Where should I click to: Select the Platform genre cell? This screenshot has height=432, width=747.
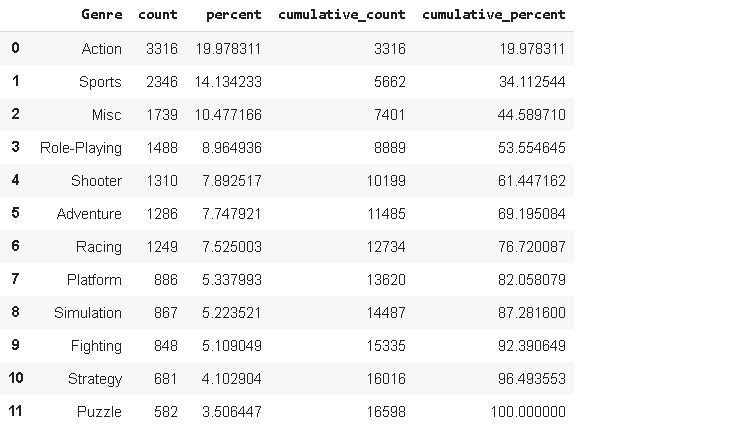click(x=94, y=280)
